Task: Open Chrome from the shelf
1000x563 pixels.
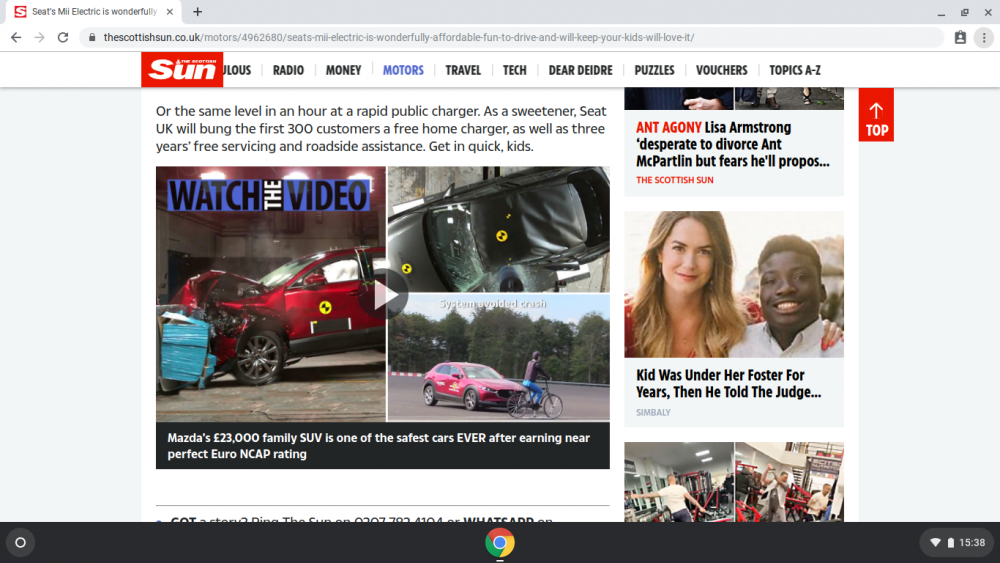Action: pos(499,543)
